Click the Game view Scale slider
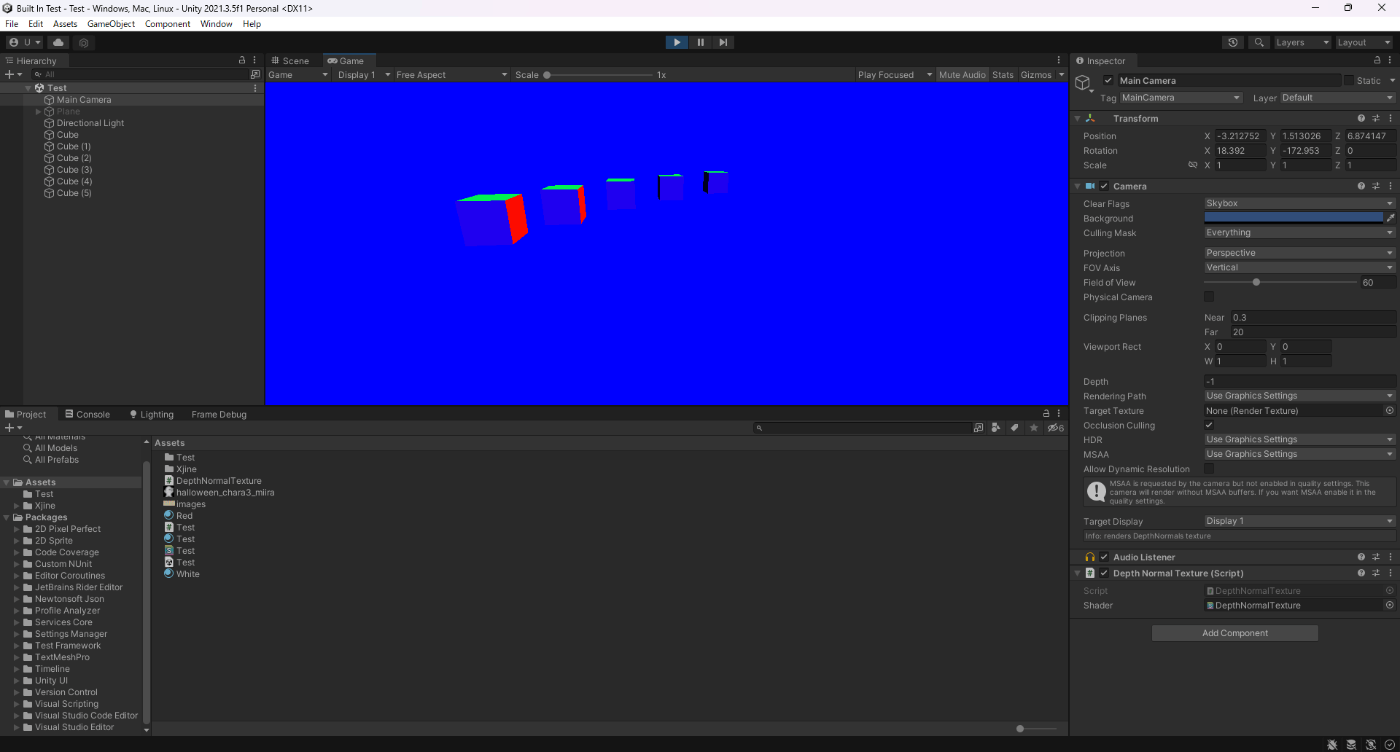 pos(598,75)
